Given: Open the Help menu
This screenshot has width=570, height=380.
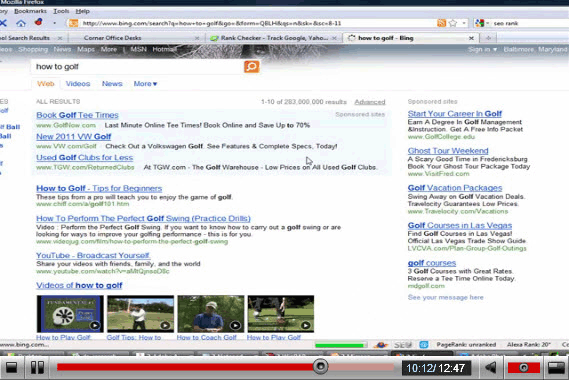Looking at the screenshot, I should pyautogui.click(x=83, y=11).
